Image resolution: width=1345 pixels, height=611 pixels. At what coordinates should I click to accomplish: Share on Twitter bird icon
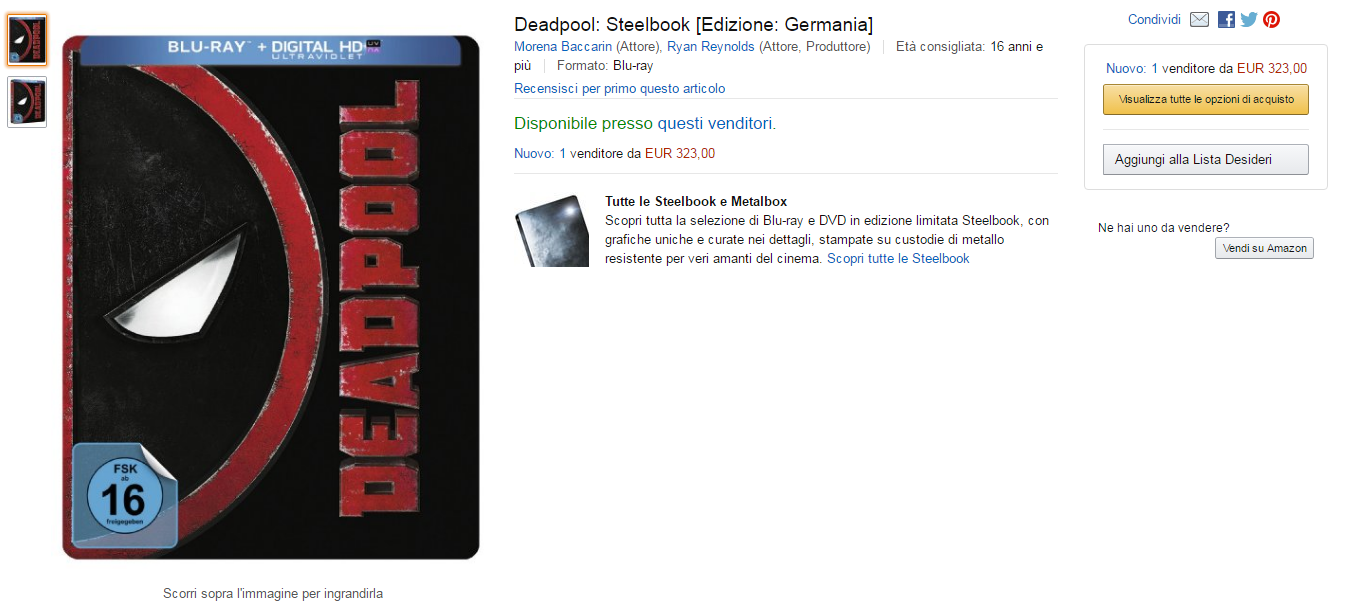(x=1249, y=20)
